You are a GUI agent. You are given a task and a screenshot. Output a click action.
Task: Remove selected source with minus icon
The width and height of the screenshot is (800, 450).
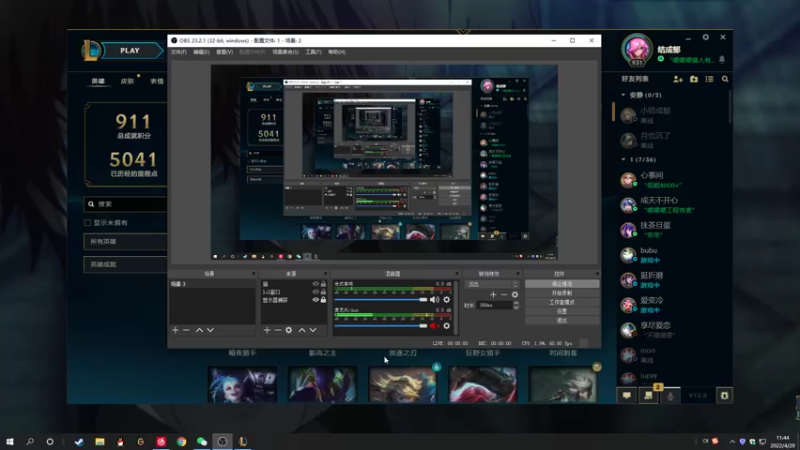[x=278, y=330]
